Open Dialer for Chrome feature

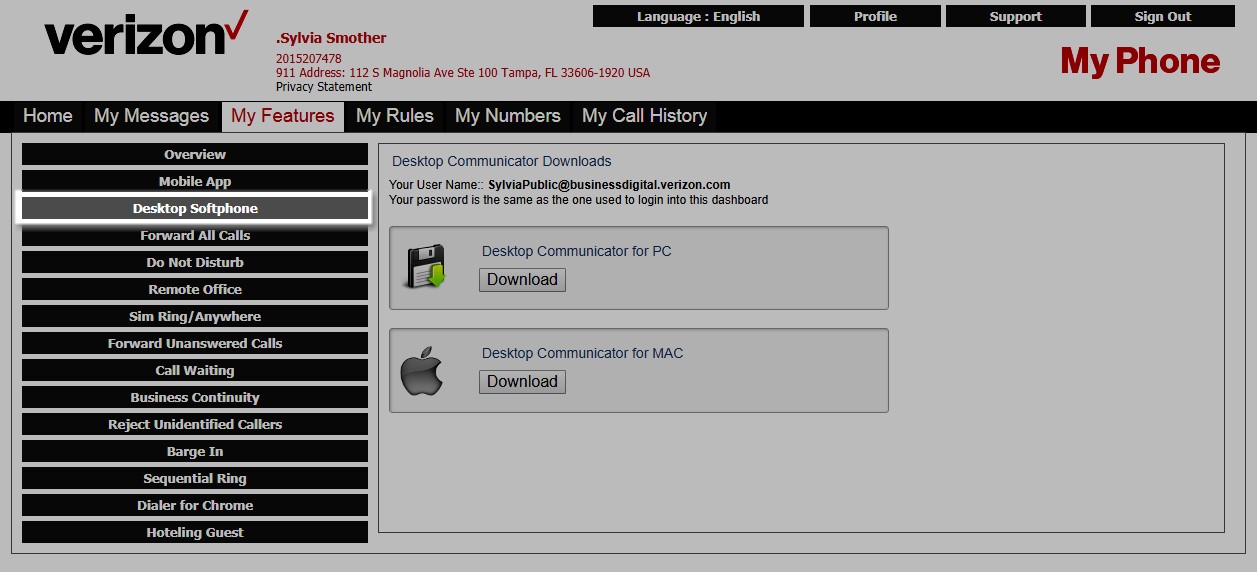(195, 505)
